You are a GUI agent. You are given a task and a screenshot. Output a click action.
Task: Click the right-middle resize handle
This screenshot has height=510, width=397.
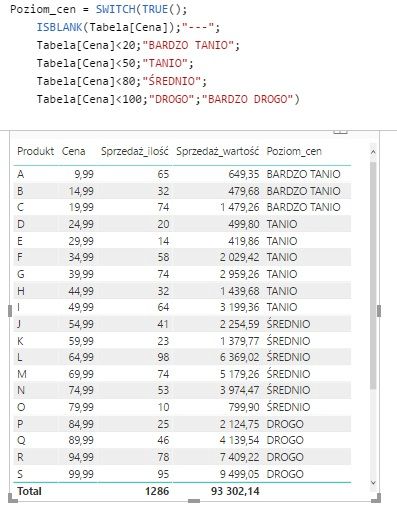pos(379,311)
